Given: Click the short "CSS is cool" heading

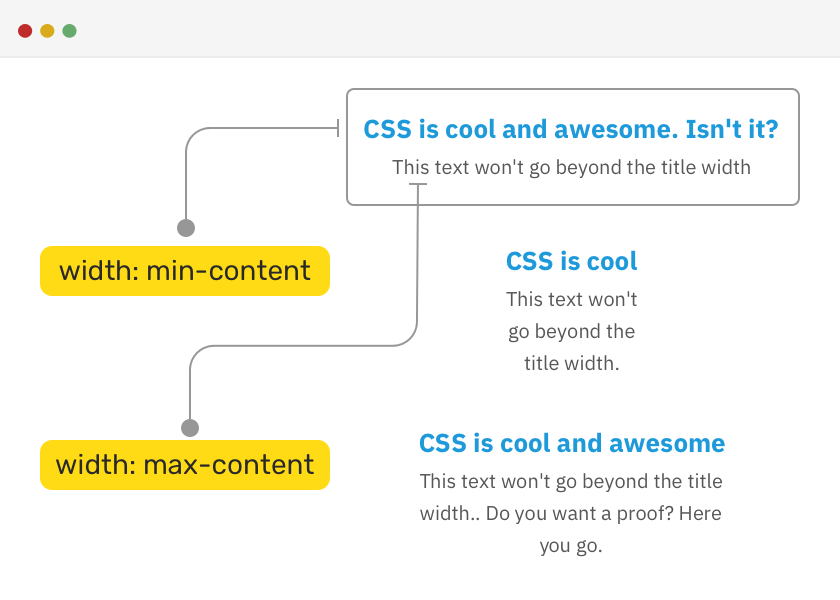Looking at the screenshot, I should tap(571, 262).
